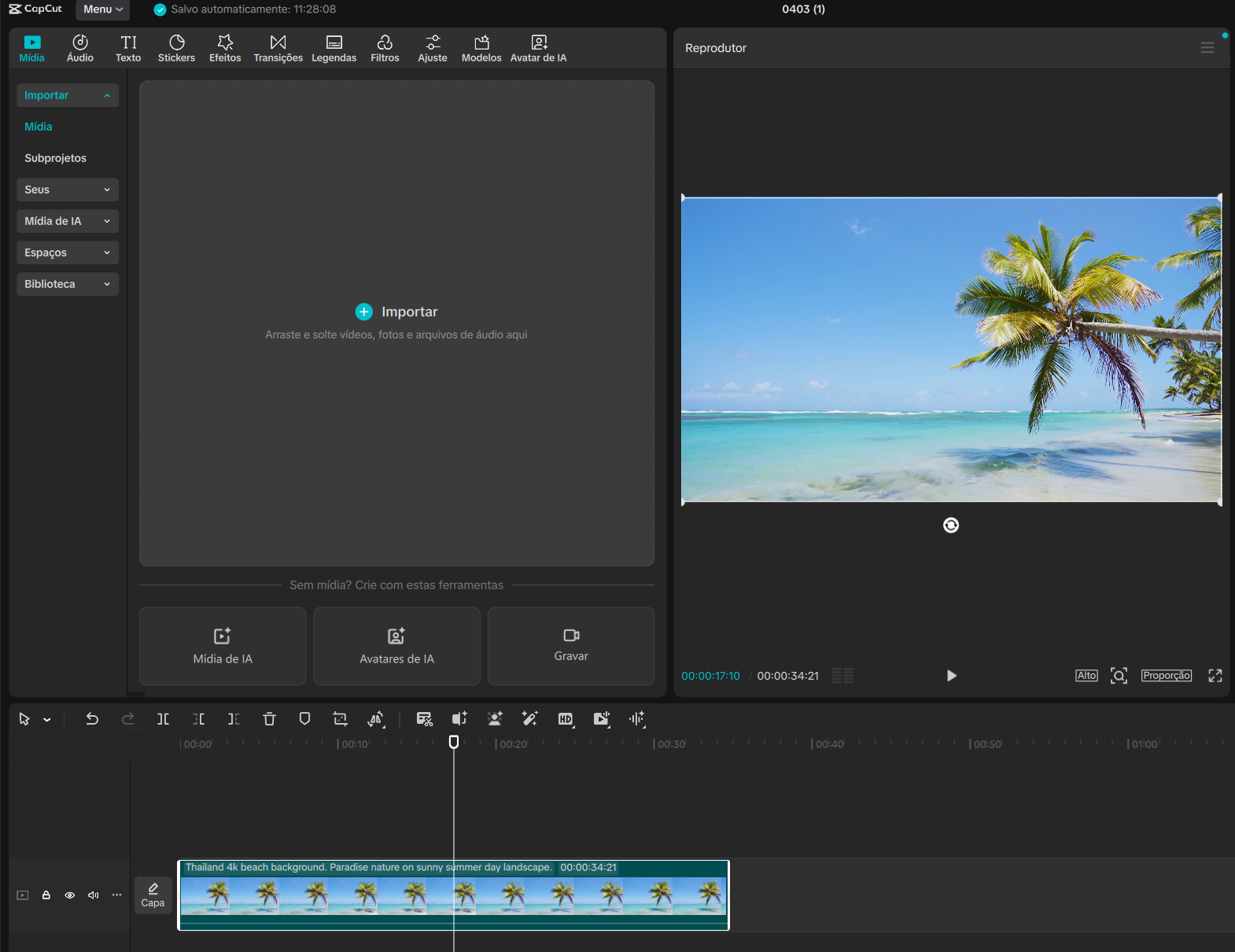Add a marker using the shield icon
Screen dimensions: 1235x952
304,718
